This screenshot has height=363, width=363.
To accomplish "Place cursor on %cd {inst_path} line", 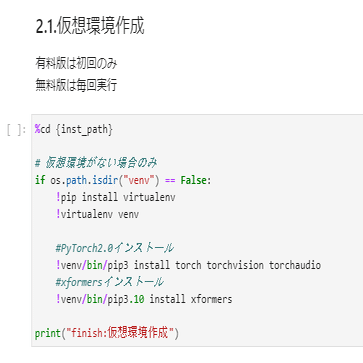I will [74, 129].
